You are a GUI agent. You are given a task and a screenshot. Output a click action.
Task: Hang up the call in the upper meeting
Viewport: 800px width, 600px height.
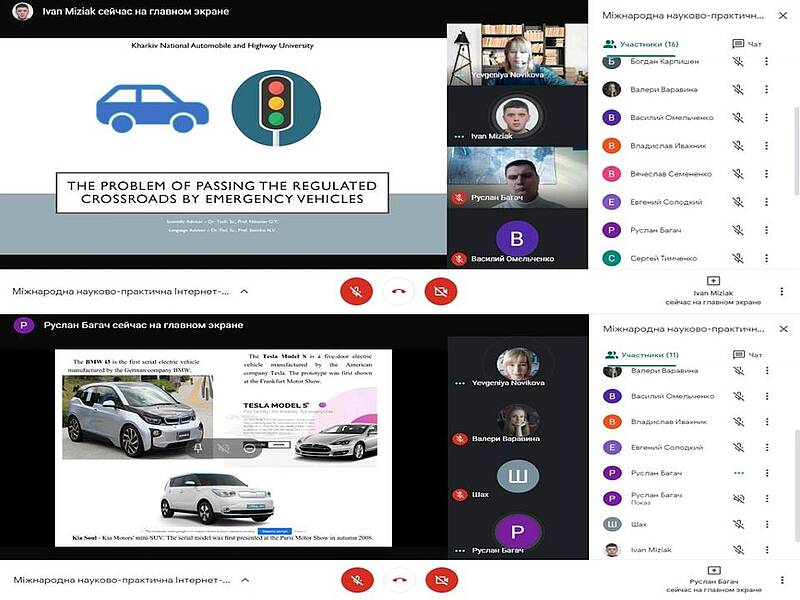[398, 292]
